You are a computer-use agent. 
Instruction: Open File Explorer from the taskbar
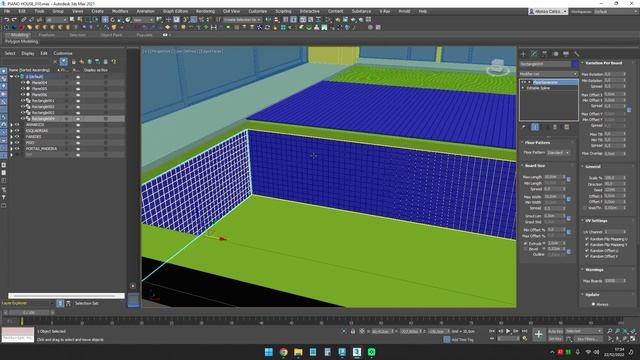298,352
